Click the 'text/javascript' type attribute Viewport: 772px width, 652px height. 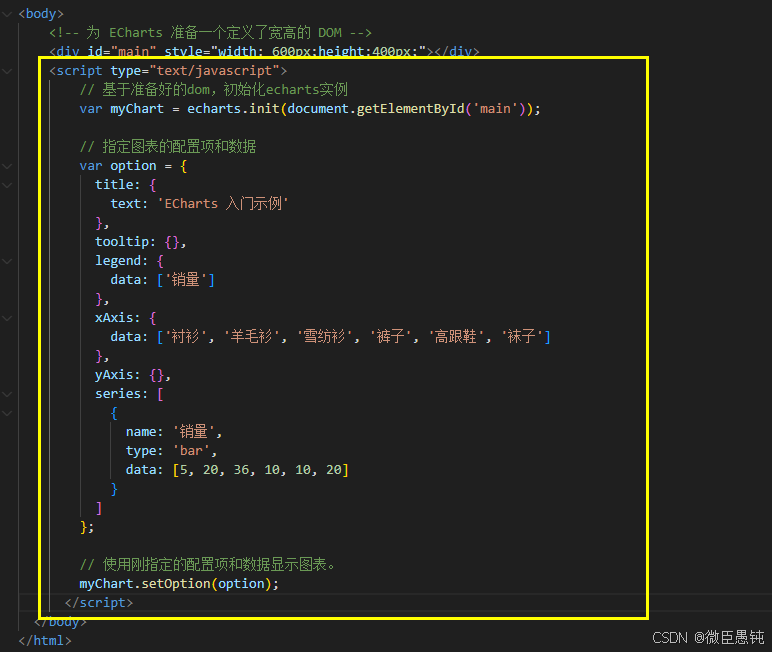[214, 71]
